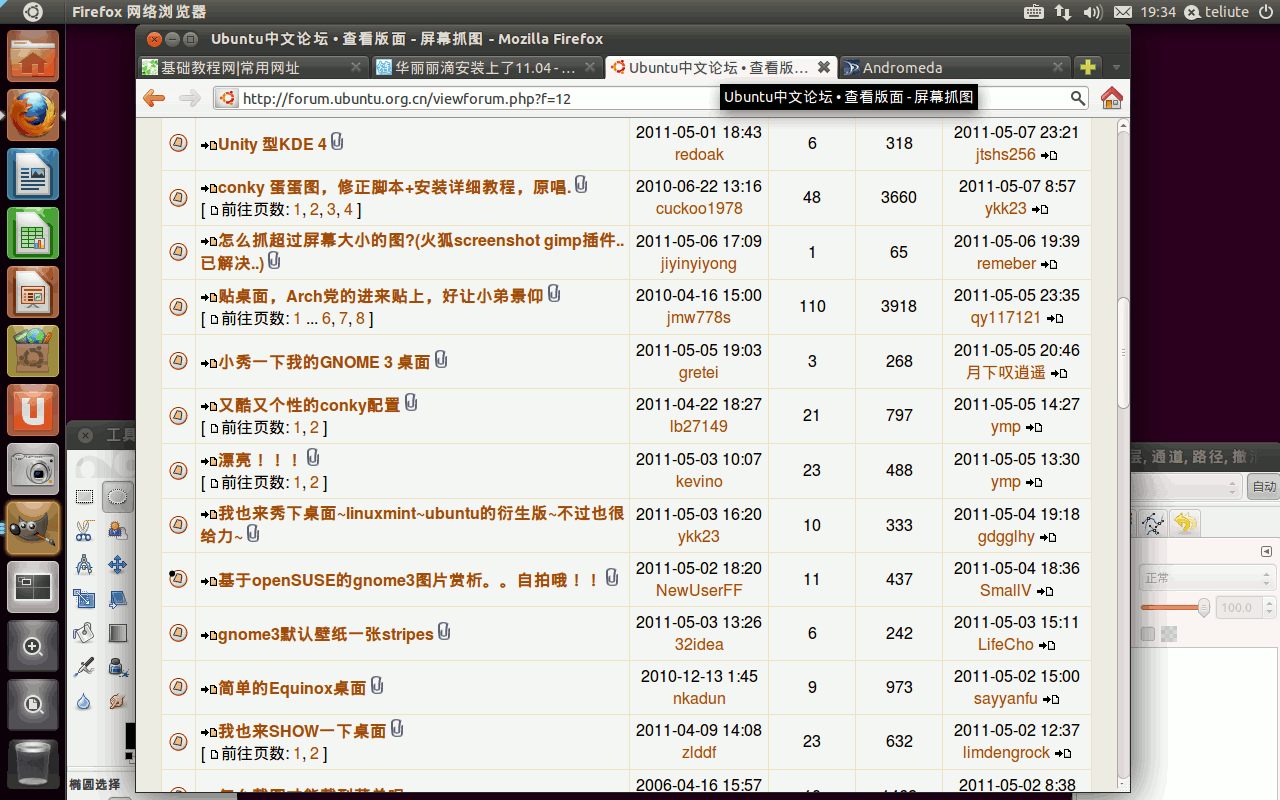The width and height of the screenshot is (1280, 800).
Task: Open Ubuntu Software Center from the launcher
Action: coord(33,351)
